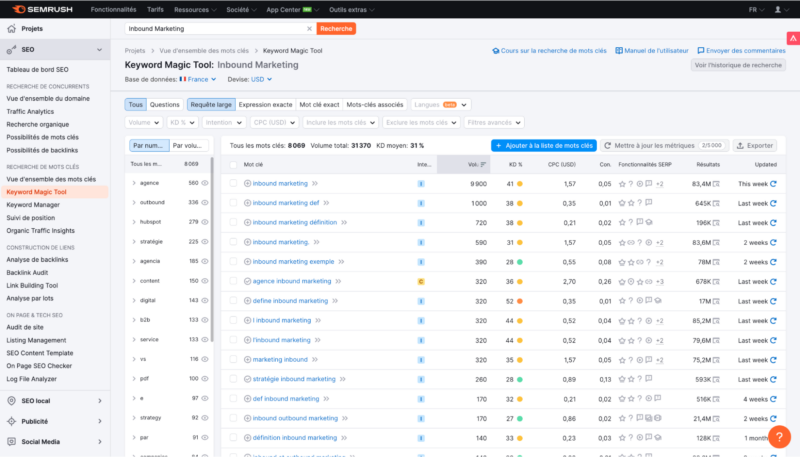Refresh metrics for inbound marketing row

(773, 184)
